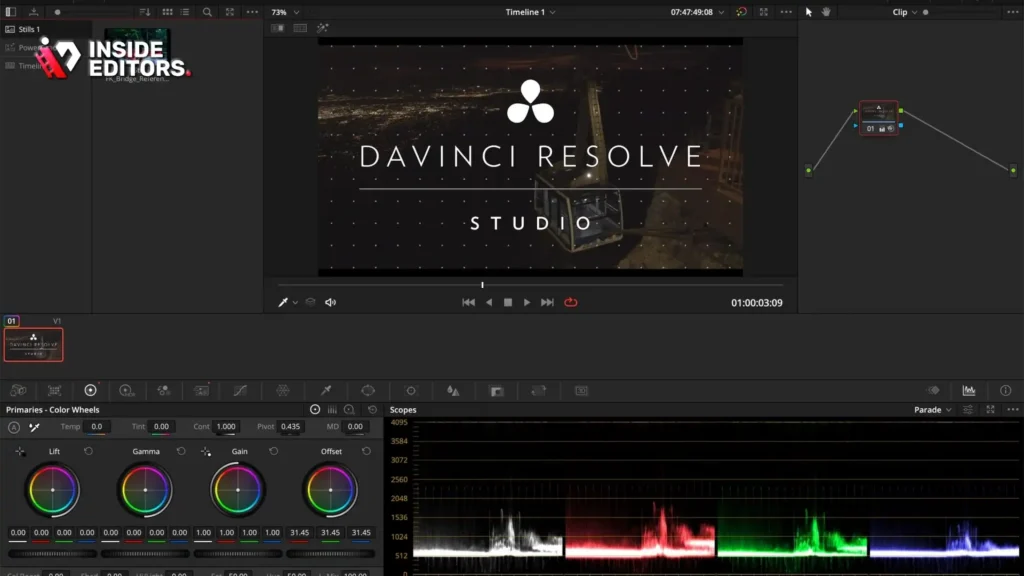Click the Pivot value field 0.435

(290, 426)
